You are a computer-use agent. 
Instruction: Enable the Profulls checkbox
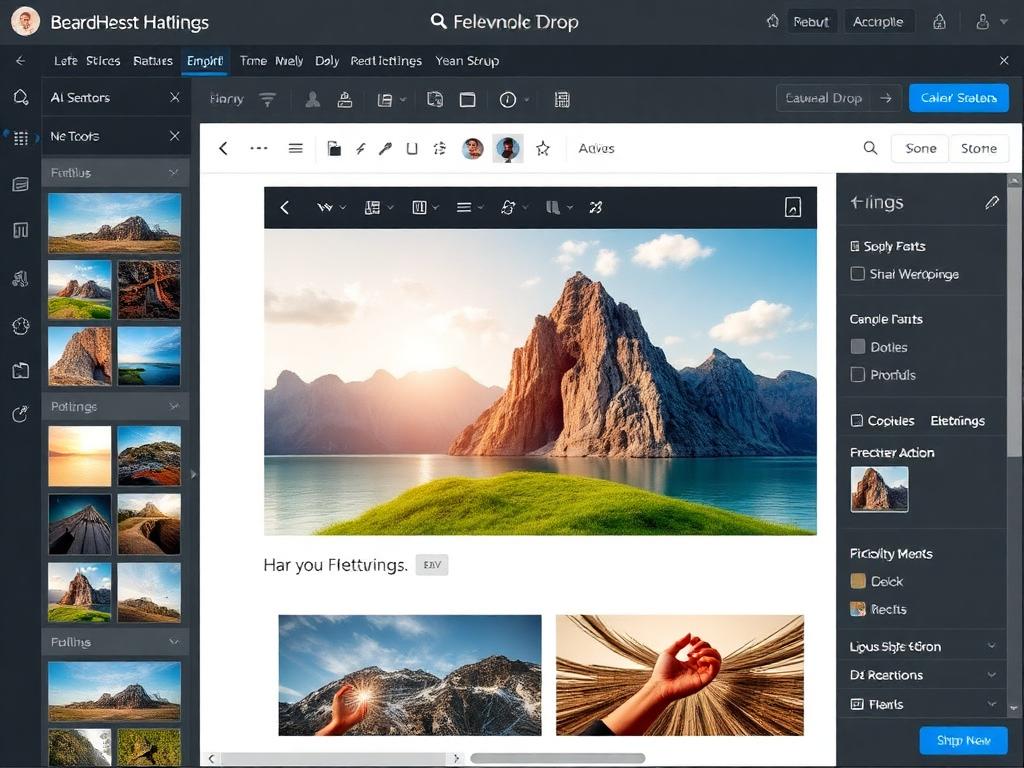tap(858, 374)
